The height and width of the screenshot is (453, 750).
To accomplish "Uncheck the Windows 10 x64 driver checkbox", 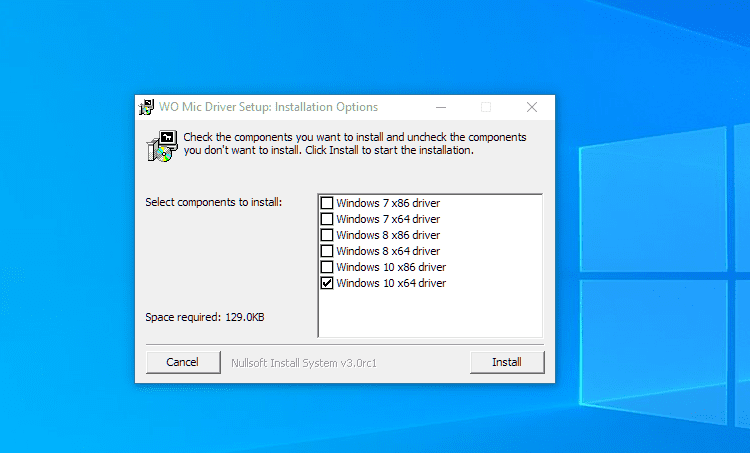I will click(x=327, y=283).
